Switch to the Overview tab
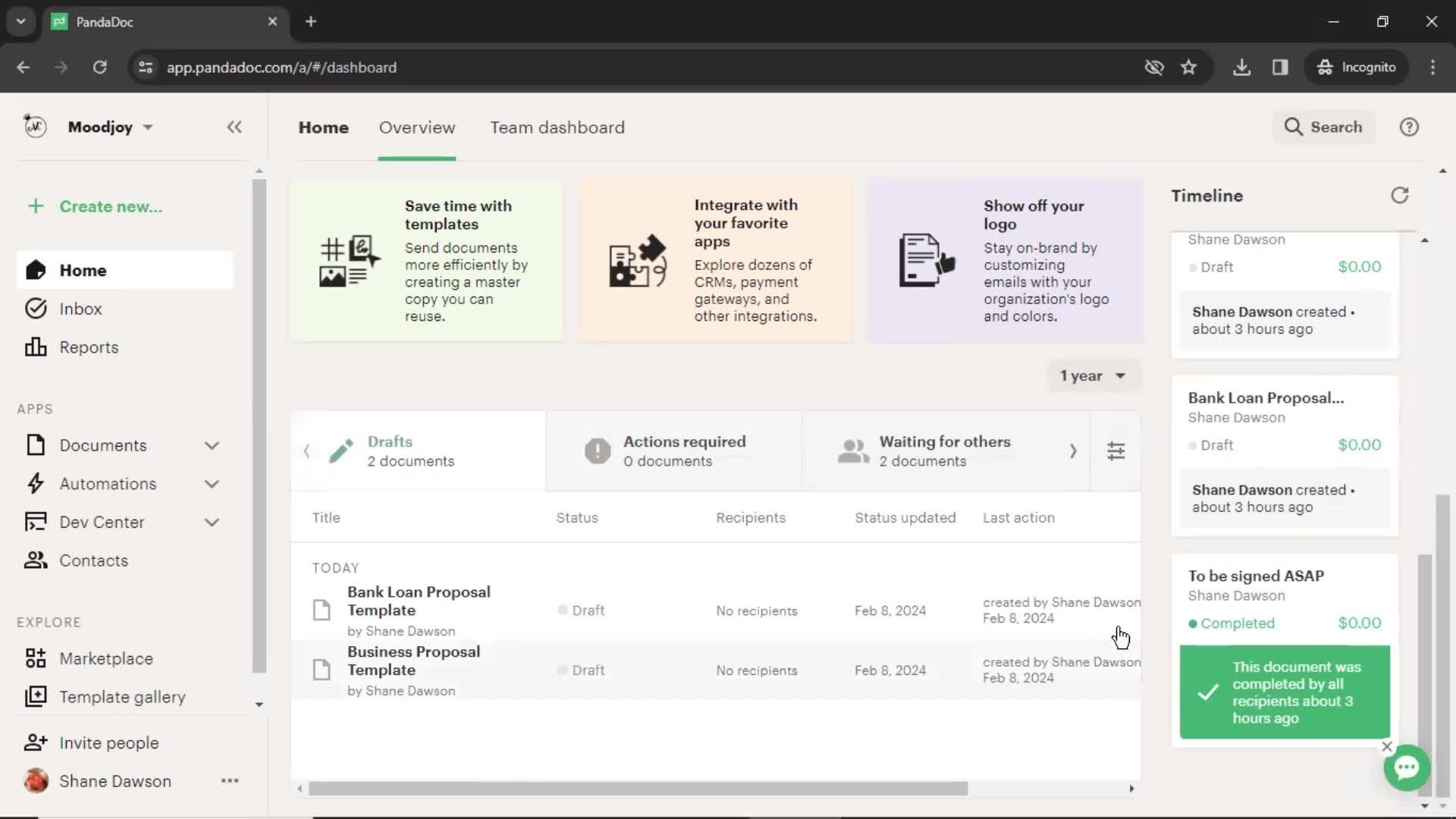The width and height of the screenshot is (1456, 819). pos(417,127)
